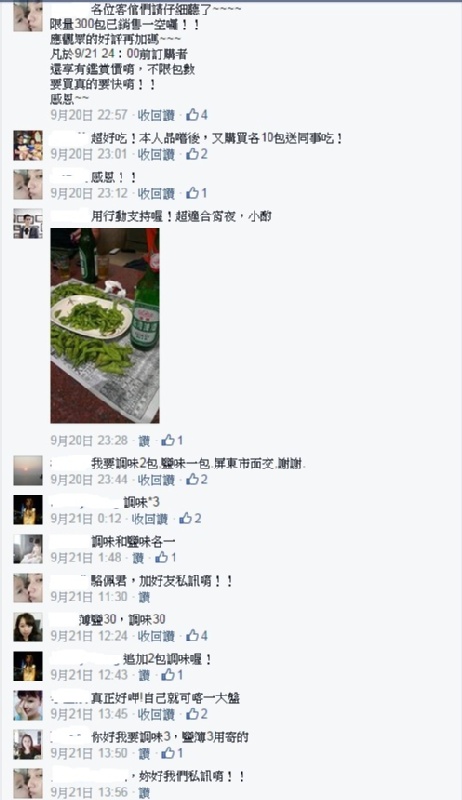Image resolution: width=462 pixels, height=800 pixels.
Task: Click thumbs-up icon under edamame photo comment
Action: click(168, 440)
